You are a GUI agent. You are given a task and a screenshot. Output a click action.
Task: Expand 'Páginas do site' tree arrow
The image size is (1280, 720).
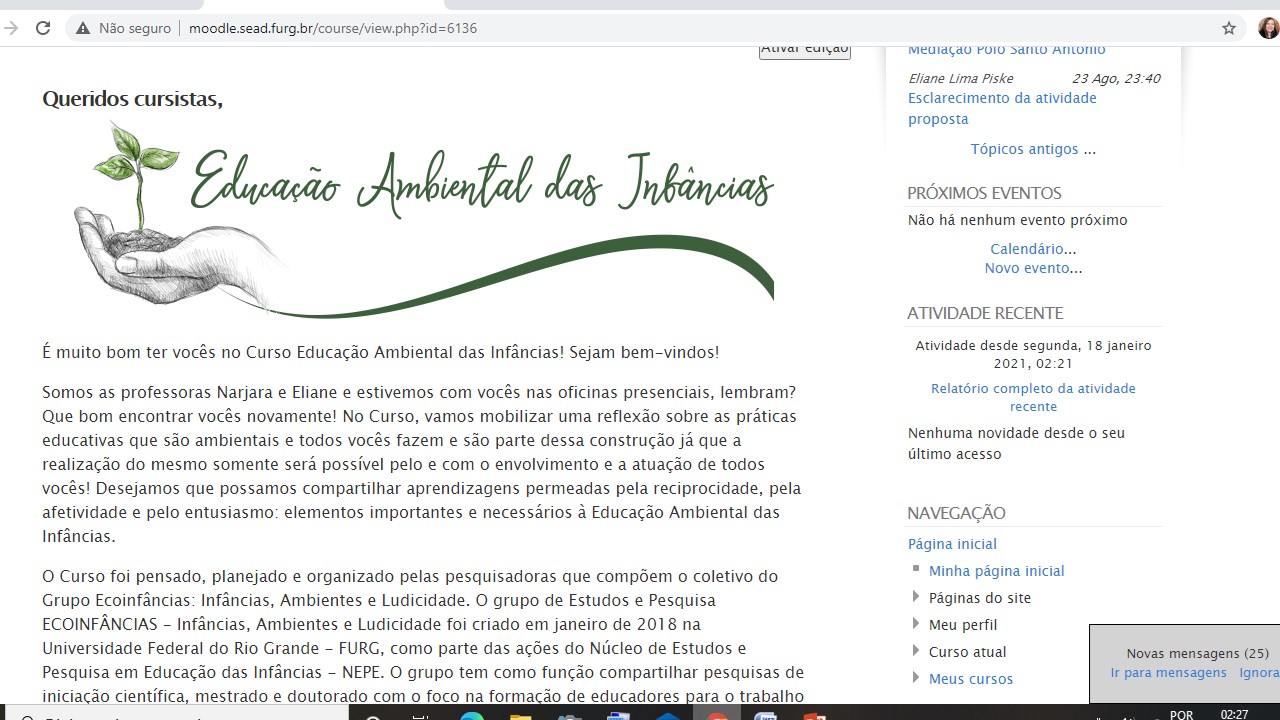click(916, 597)
